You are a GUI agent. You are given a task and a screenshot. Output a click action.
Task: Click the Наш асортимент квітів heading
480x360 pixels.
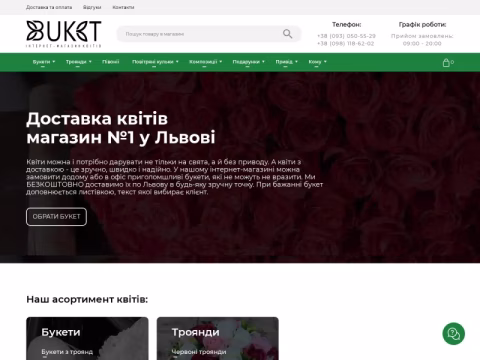click(87, 299)
